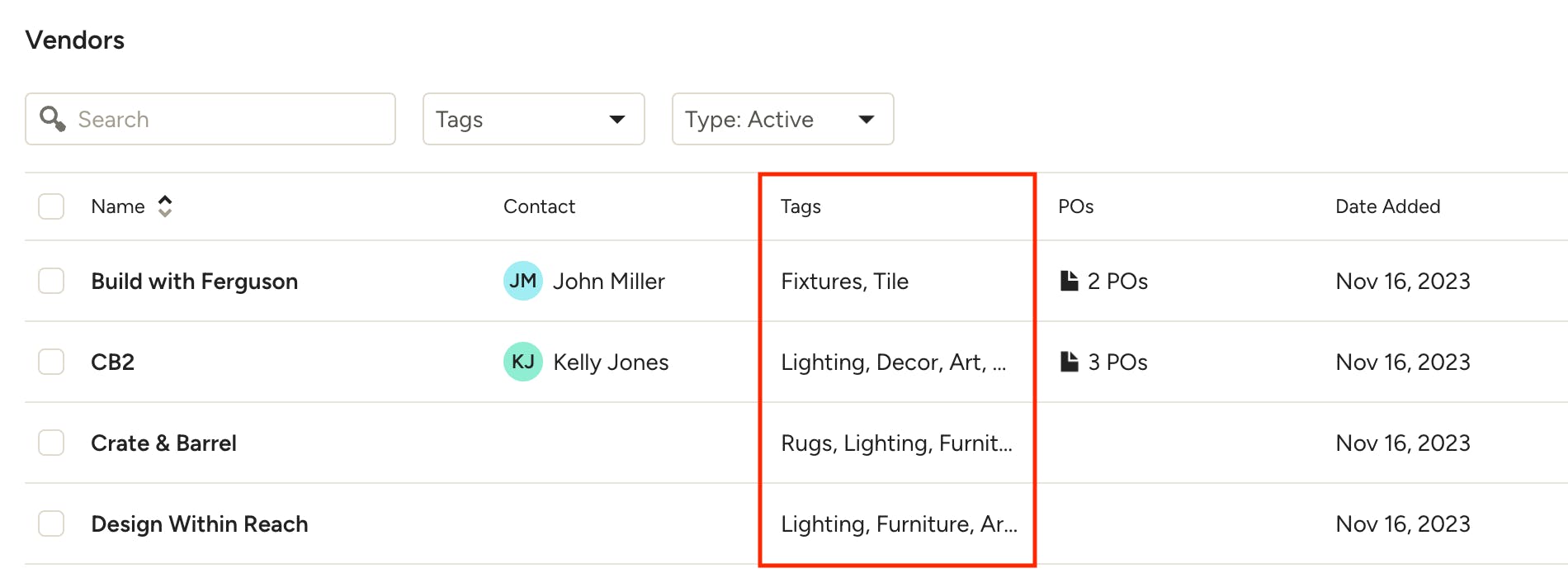Open the CB2 vendor
The width and height of the screenshot is (1568, 578).
pos(113,362)
